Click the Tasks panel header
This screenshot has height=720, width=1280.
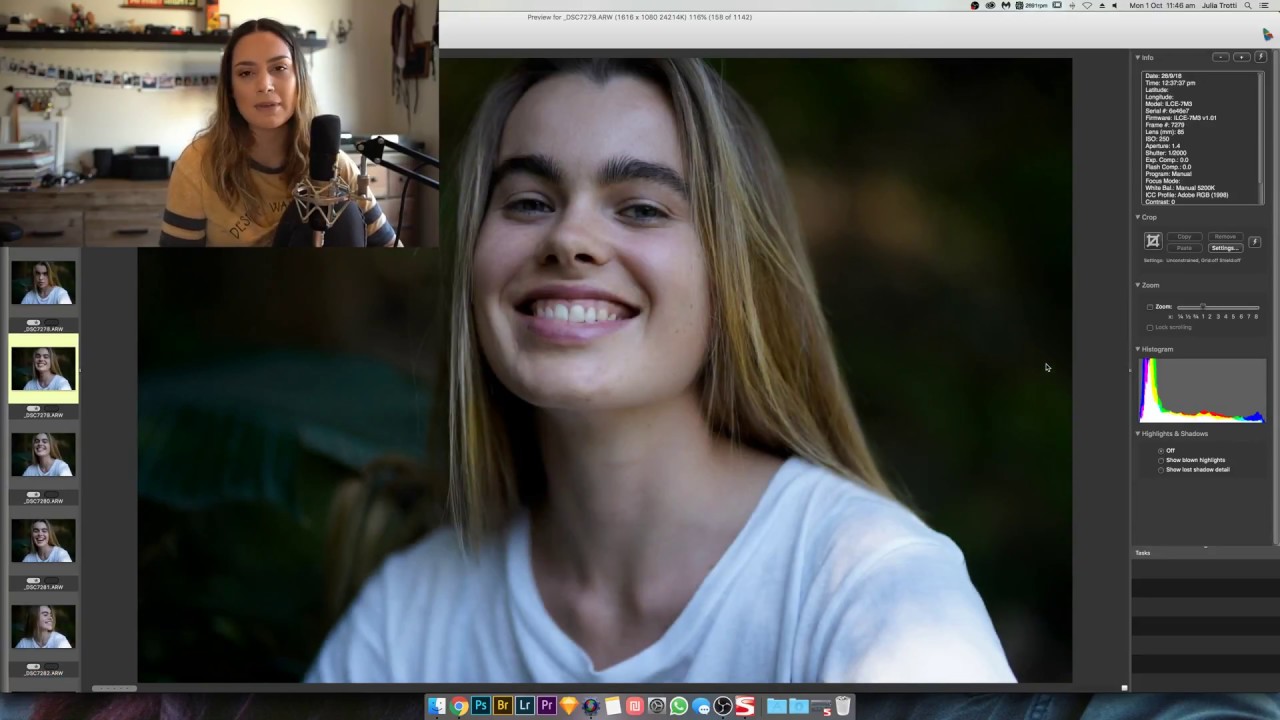[x=1205, y=553]
